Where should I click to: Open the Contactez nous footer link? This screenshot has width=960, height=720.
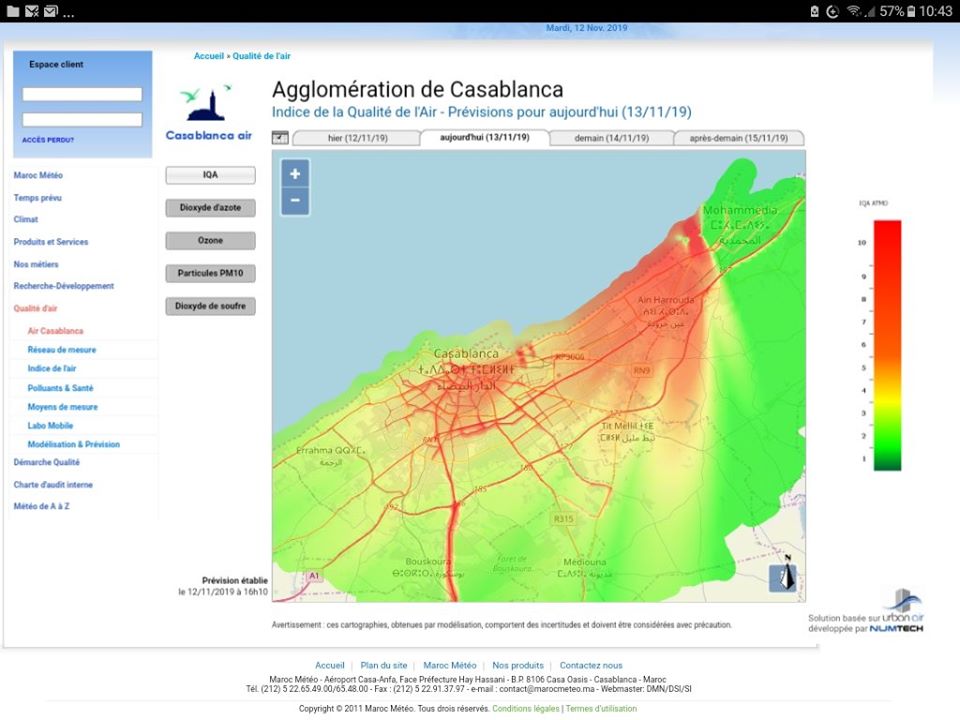[590, 665]
